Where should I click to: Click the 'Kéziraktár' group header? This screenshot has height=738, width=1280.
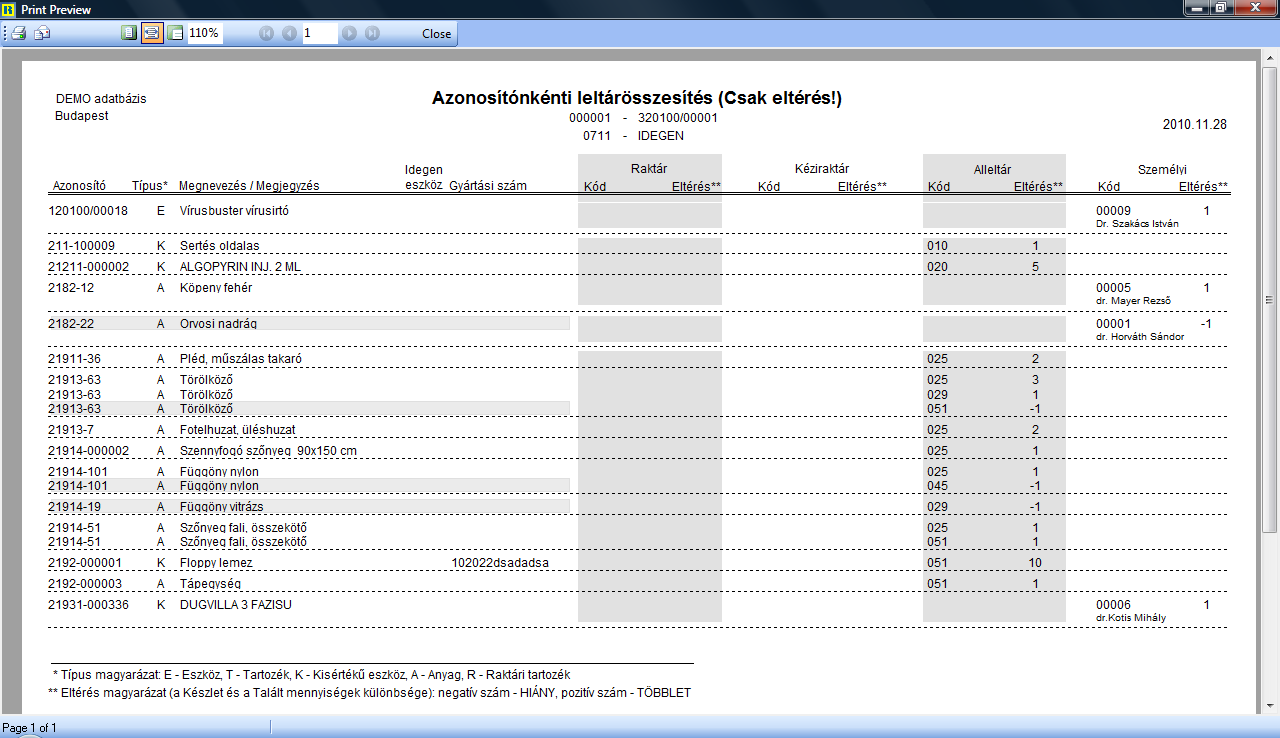(821, 169)
